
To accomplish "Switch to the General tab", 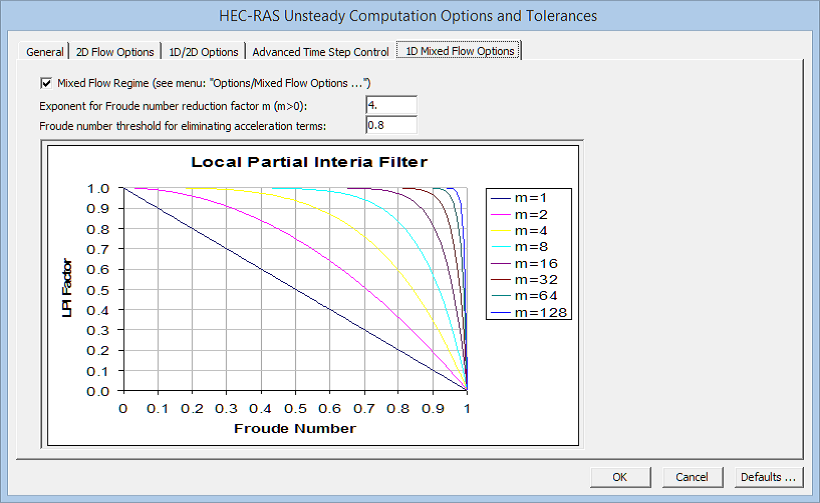I will [44, 52].
